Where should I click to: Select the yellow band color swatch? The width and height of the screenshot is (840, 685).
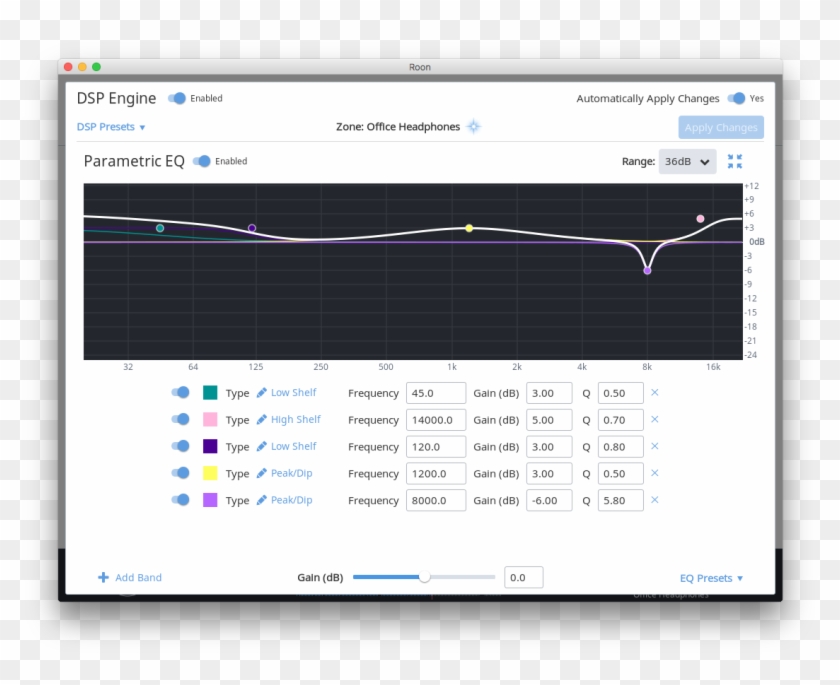point(210,473)
